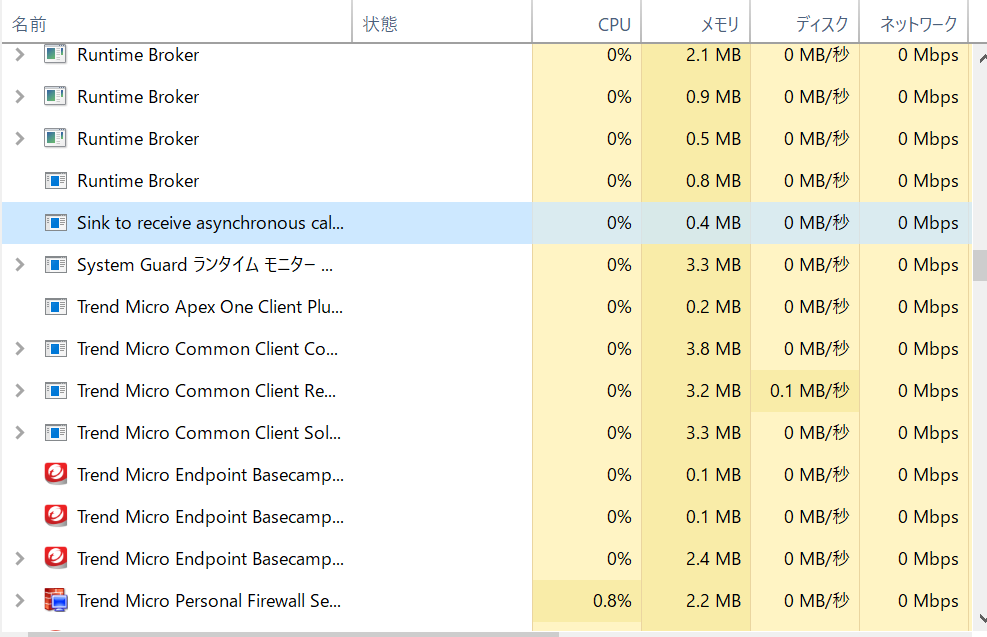Select the "Trend Micro Common Client Sol..." name
987x637 pixels.
[209, 432]
